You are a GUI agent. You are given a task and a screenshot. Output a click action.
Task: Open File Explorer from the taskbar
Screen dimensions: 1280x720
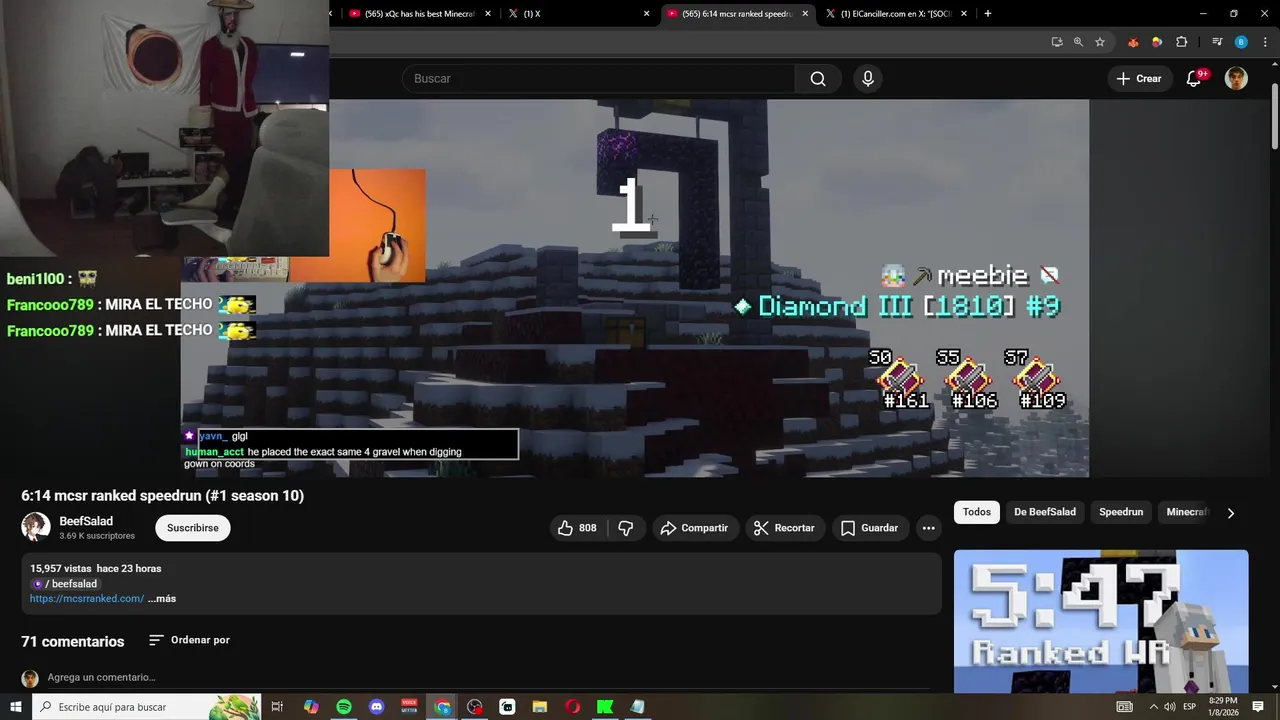pyautogui.click(x=540, y=707)
